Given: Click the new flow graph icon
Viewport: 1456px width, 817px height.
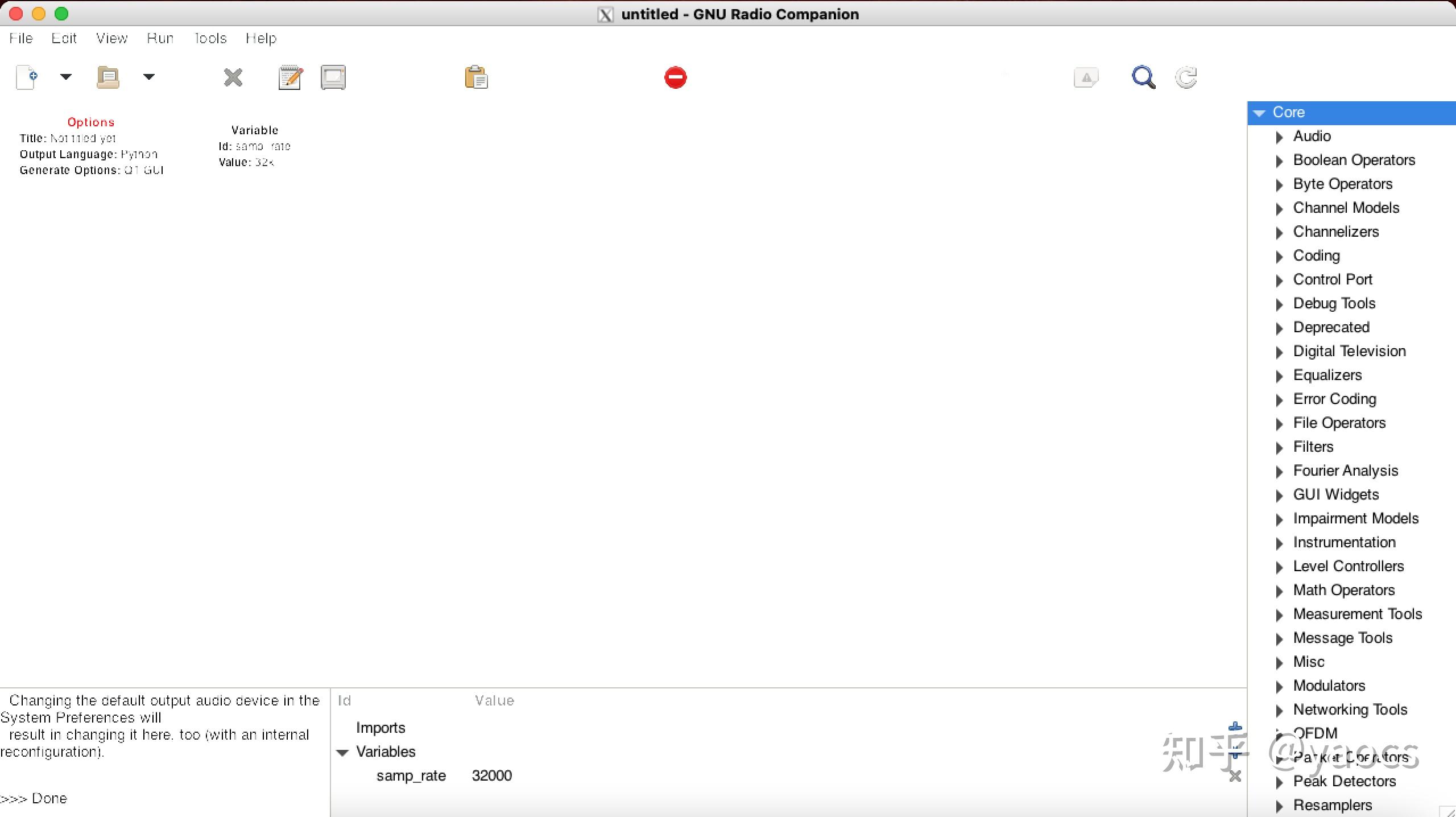Looking at the screenshot, I should pyautogui.click(x=27, y=77).
